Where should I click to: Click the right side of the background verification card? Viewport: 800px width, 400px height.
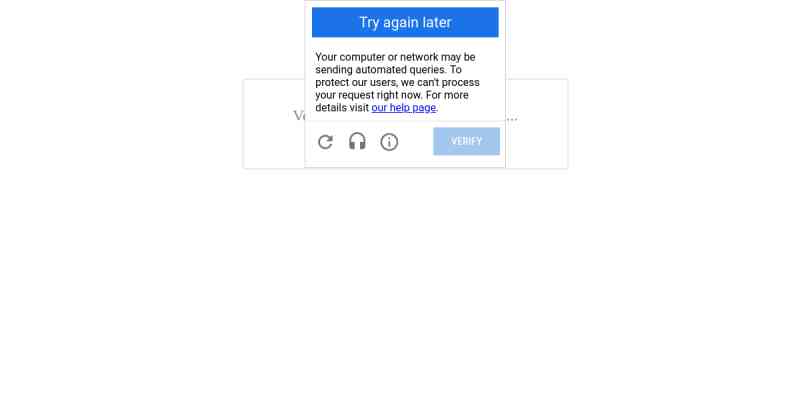click(x=537, y=124)
